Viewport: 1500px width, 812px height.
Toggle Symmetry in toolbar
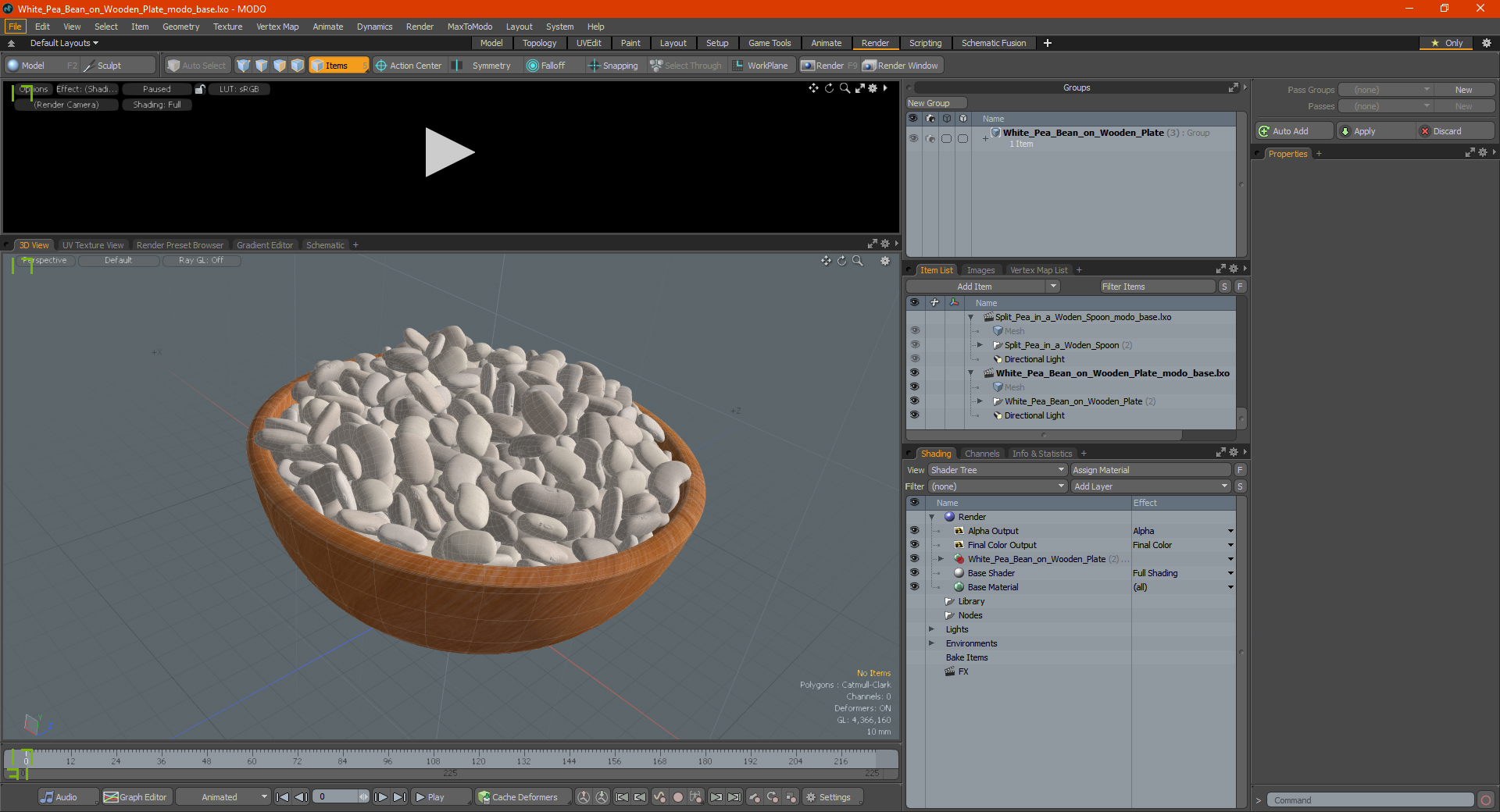pyautogui.click(x=484, y=66)
